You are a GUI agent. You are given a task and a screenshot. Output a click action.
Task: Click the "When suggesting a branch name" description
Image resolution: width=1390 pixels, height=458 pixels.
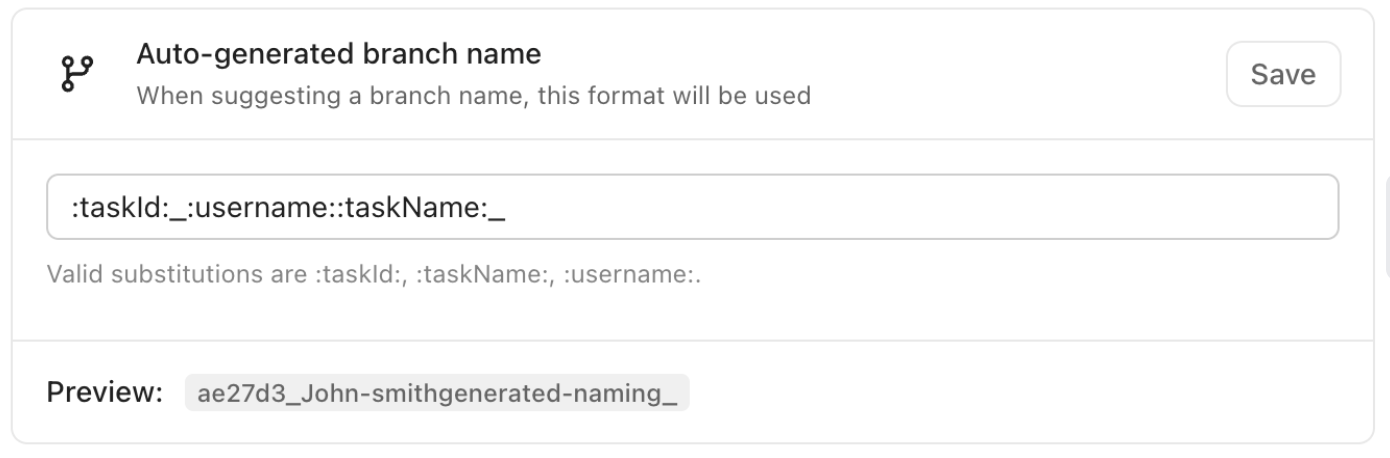(473, 97)
